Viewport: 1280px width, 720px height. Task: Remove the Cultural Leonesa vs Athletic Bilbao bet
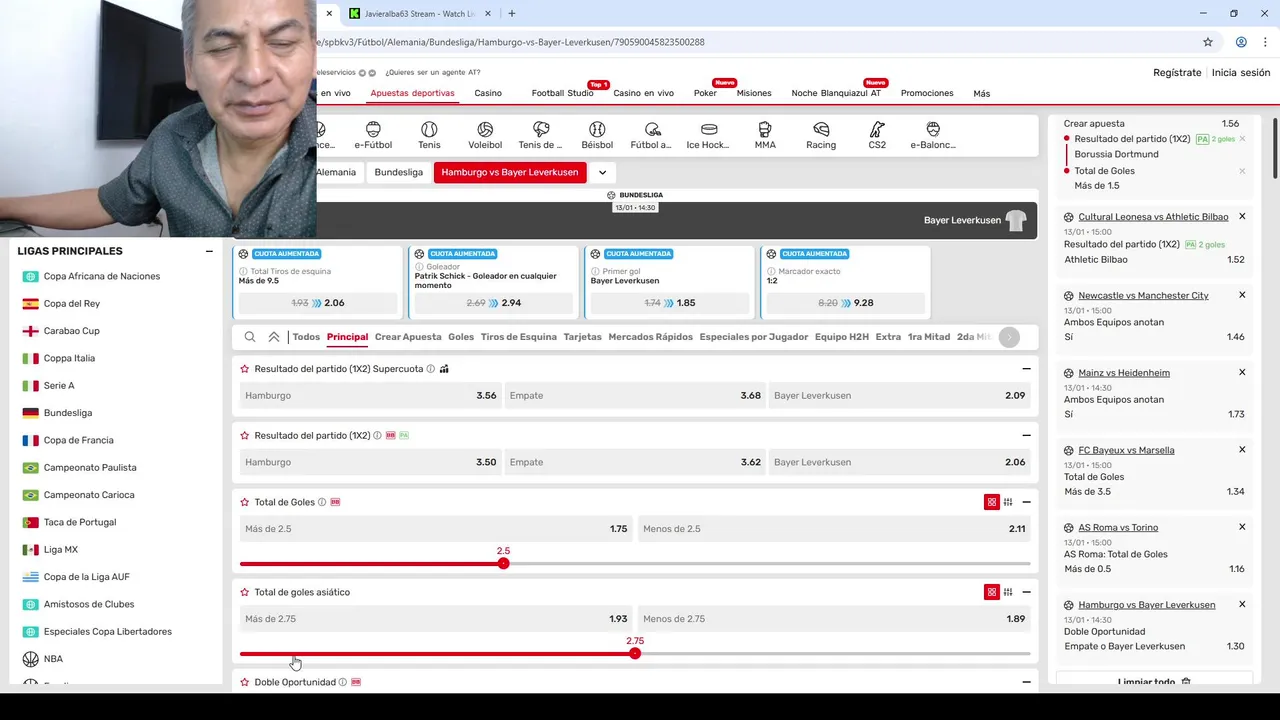[x=1242, y=217]
